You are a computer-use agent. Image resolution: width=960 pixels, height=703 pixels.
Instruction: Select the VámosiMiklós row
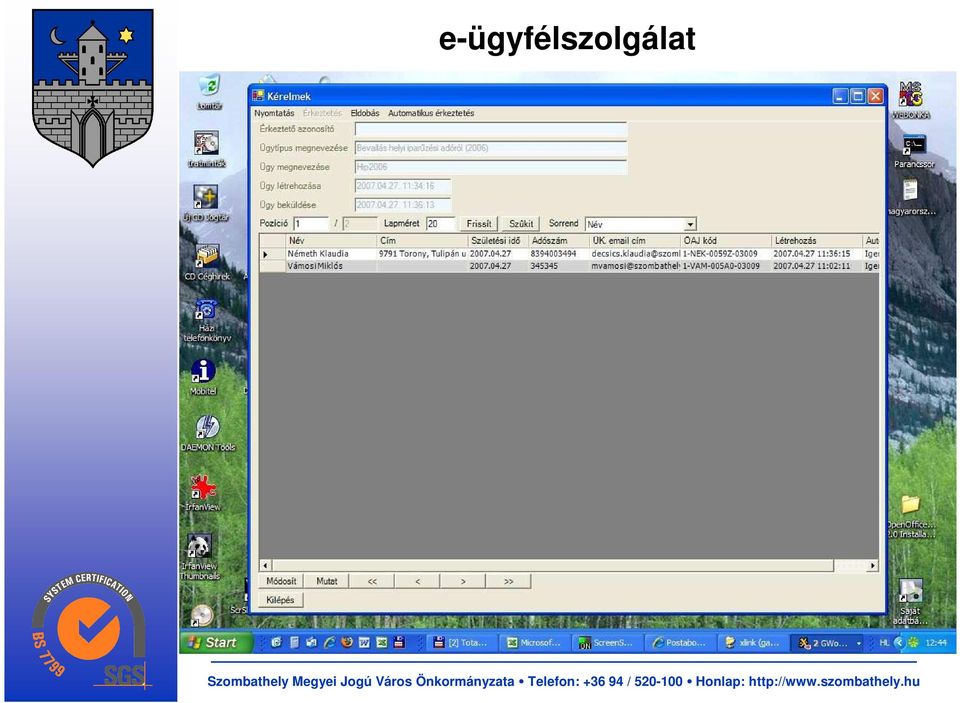pos(569,266)
